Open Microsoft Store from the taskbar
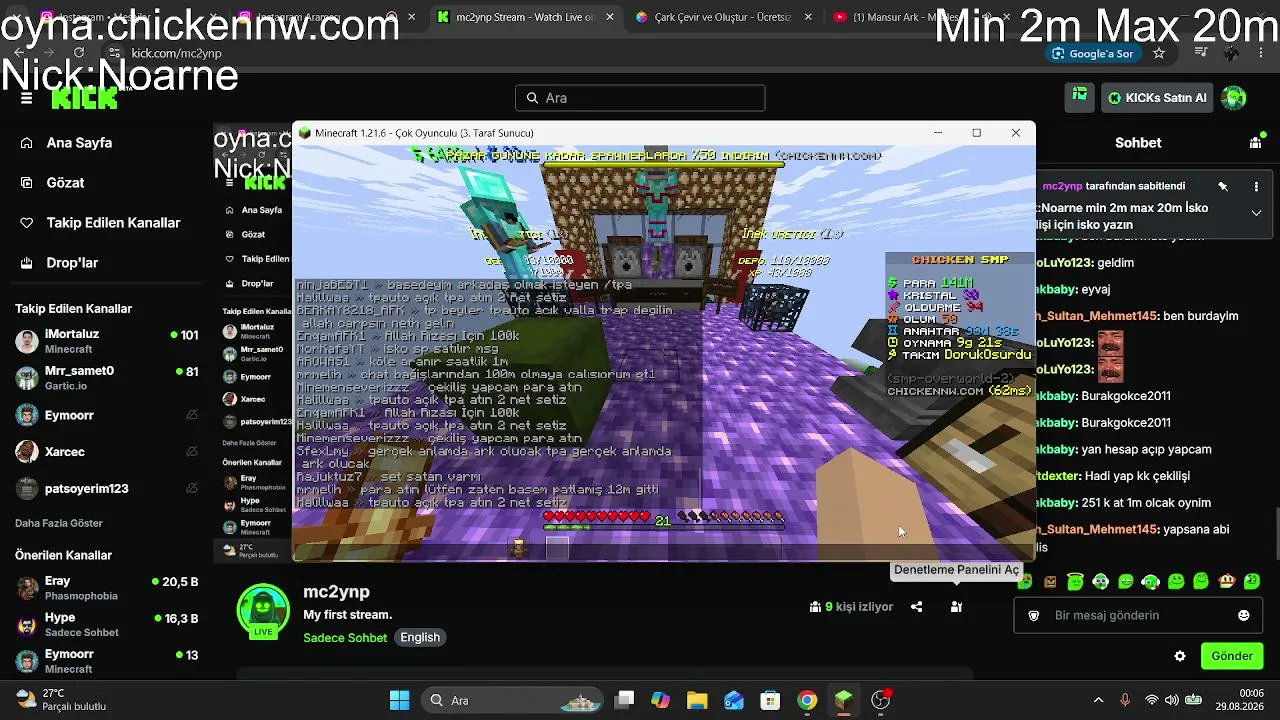 [x=770, y=700]
